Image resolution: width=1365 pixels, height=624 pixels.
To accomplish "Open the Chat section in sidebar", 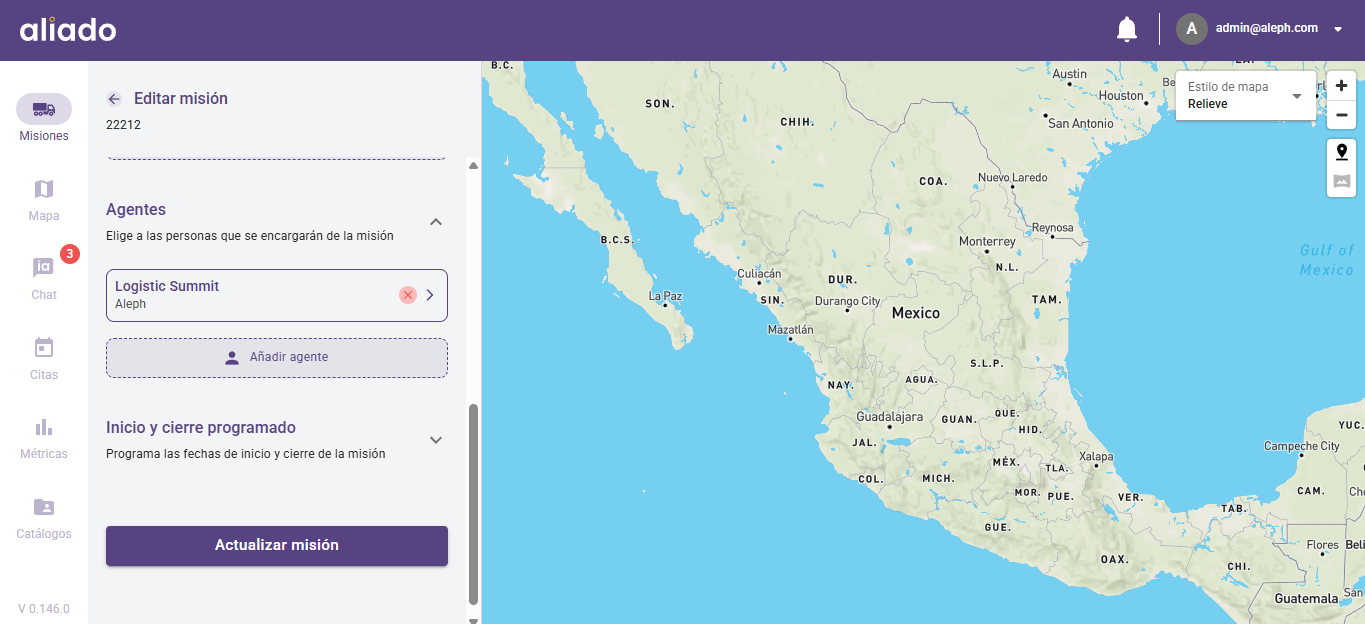I will (x=44, y=277).
